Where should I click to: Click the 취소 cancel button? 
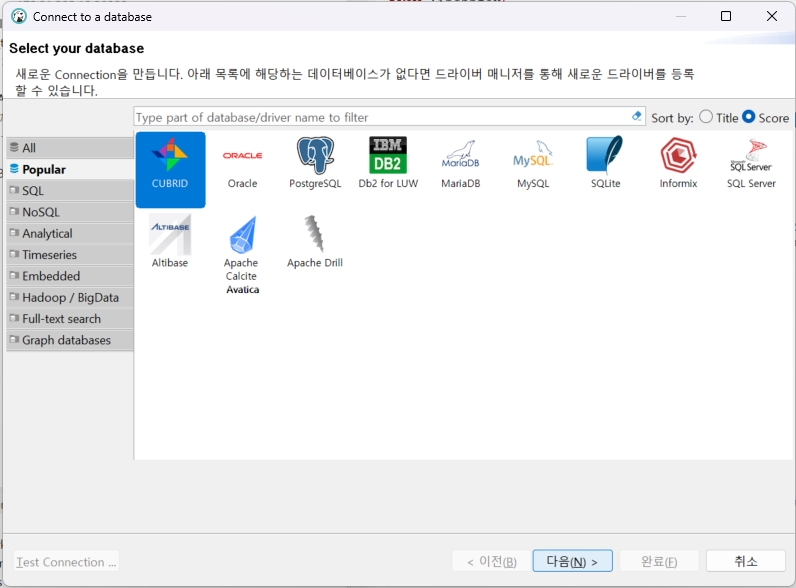pyautogui.click(x=745, y=561)
